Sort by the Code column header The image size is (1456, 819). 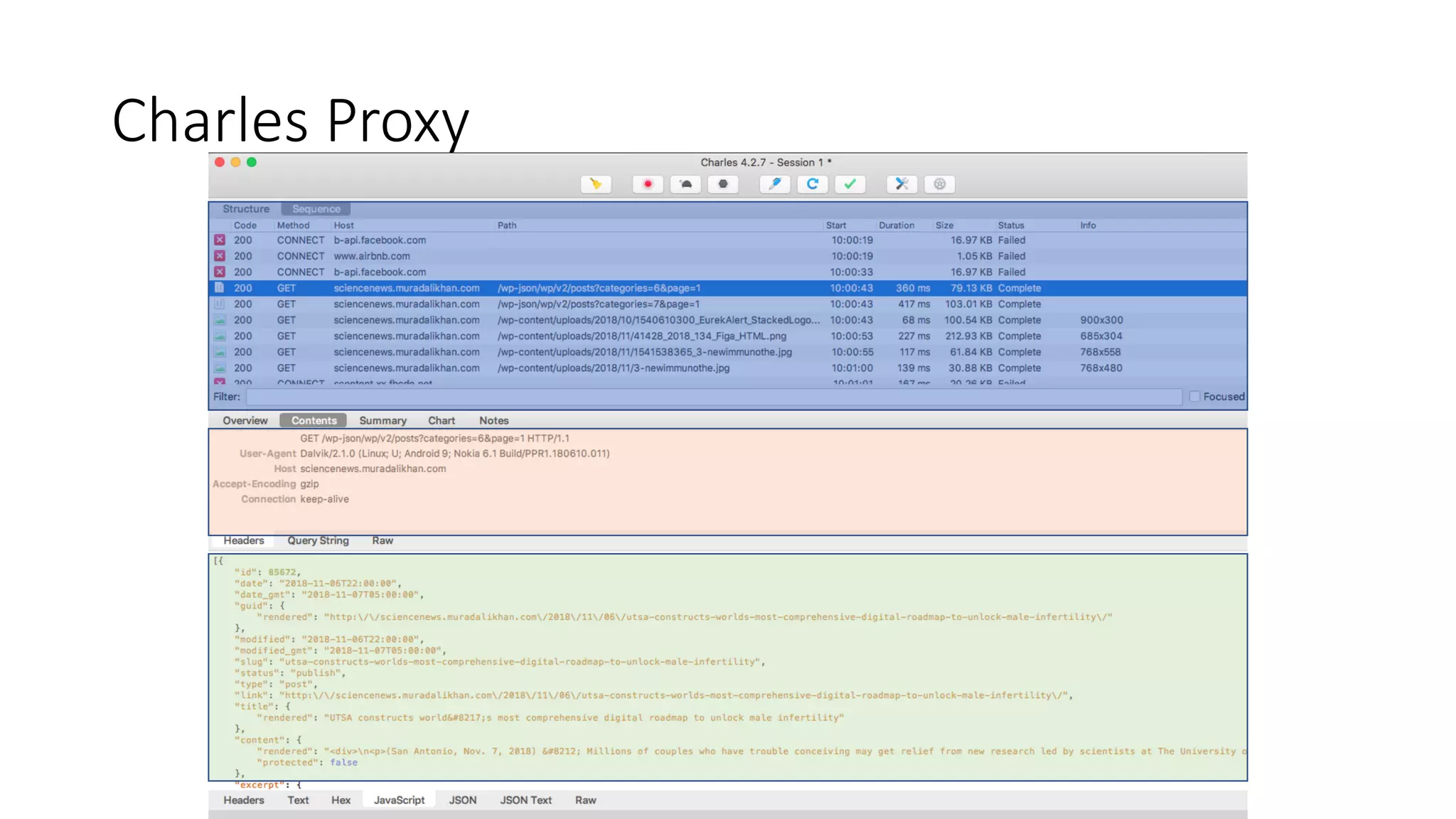pos(245,225)
